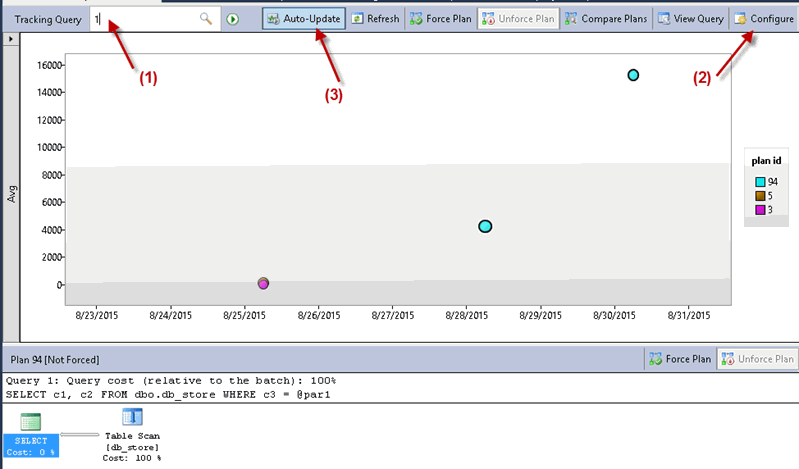Select the SELECT operator node in the plan
The width and height of the screenshot is (799, 469).
point(31,434)
